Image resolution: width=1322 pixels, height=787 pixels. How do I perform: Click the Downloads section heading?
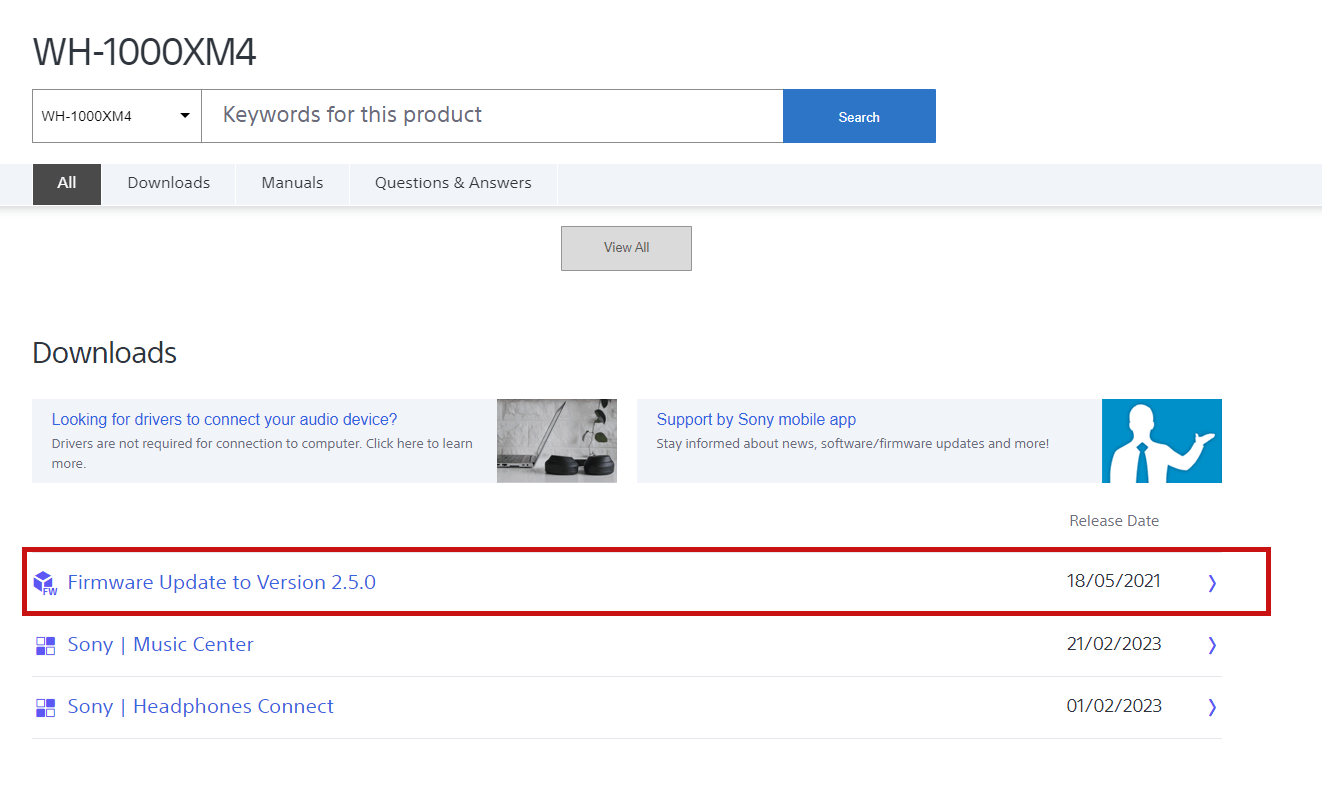(105, 353)
